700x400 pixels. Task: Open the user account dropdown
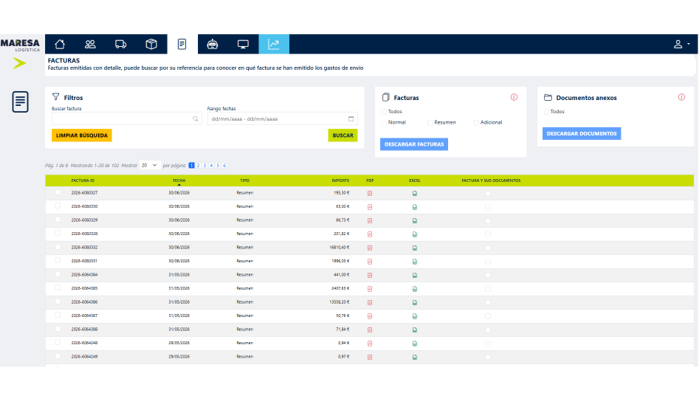point(682,44)
